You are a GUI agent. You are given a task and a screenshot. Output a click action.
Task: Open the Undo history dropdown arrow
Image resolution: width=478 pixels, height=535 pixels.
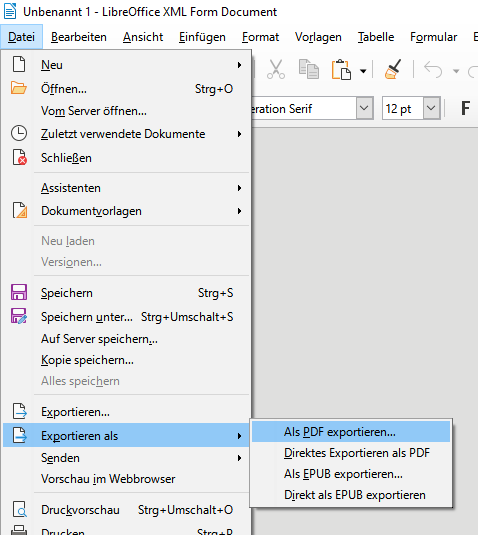tap(456, 71)
